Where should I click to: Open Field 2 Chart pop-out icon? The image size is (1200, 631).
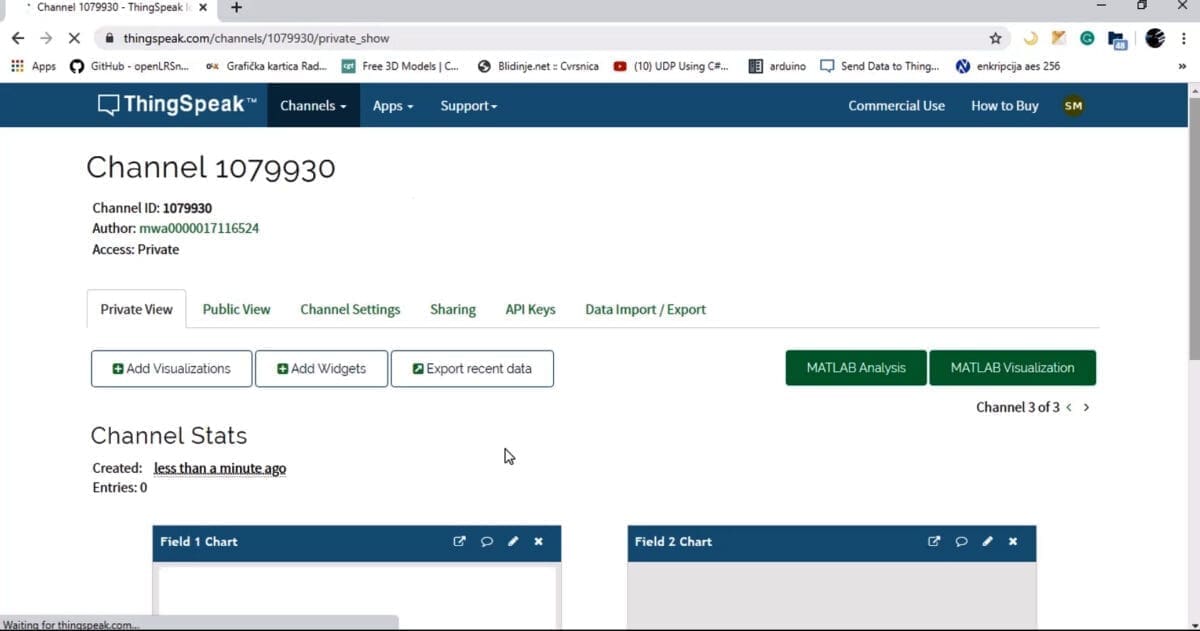tap(934, 542)
